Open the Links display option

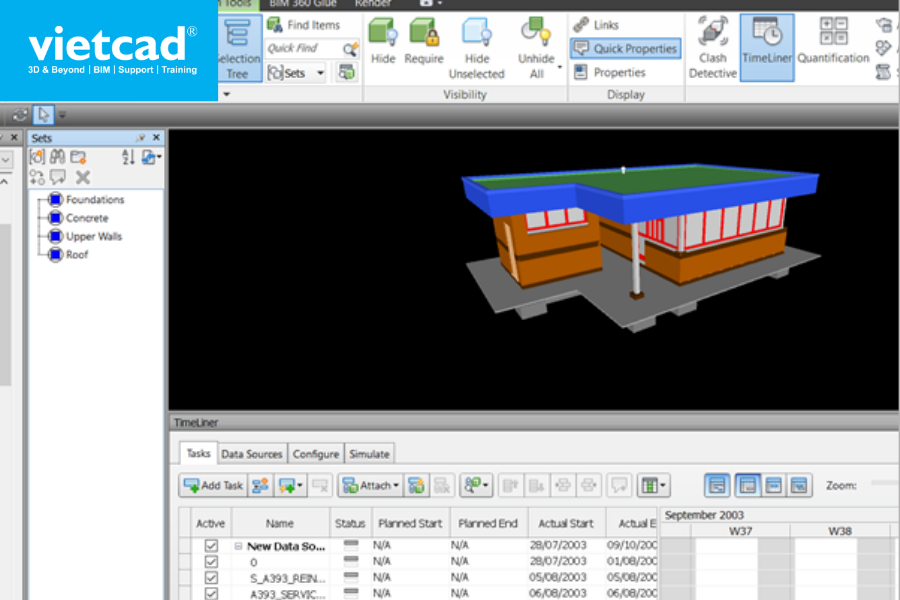click(x=597, y=25)
